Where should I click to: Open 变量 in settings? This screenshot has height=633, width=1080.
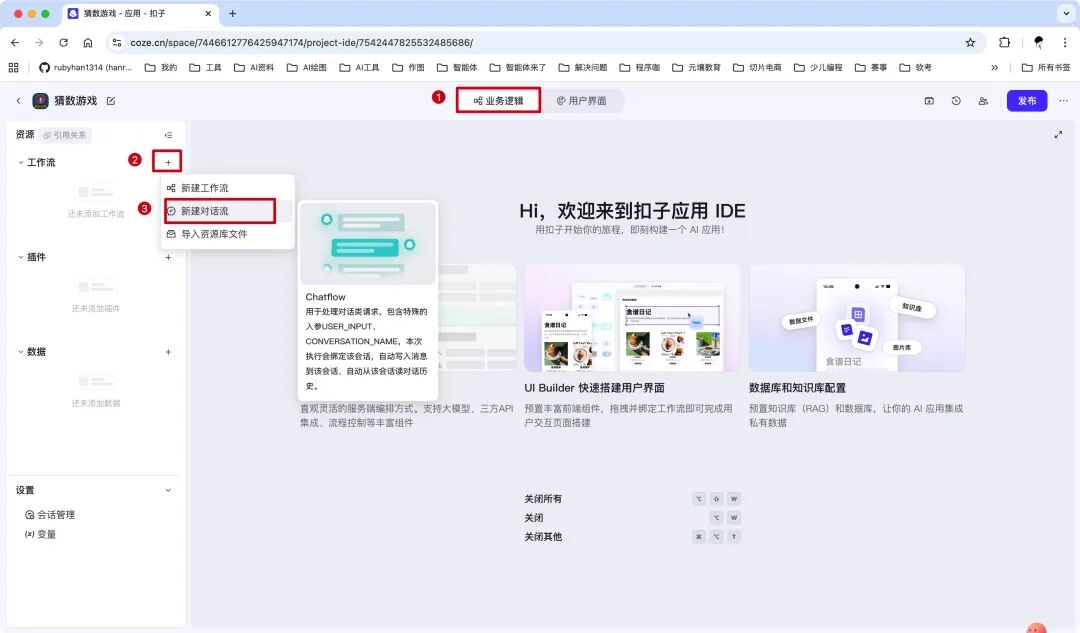click(41, 534)
